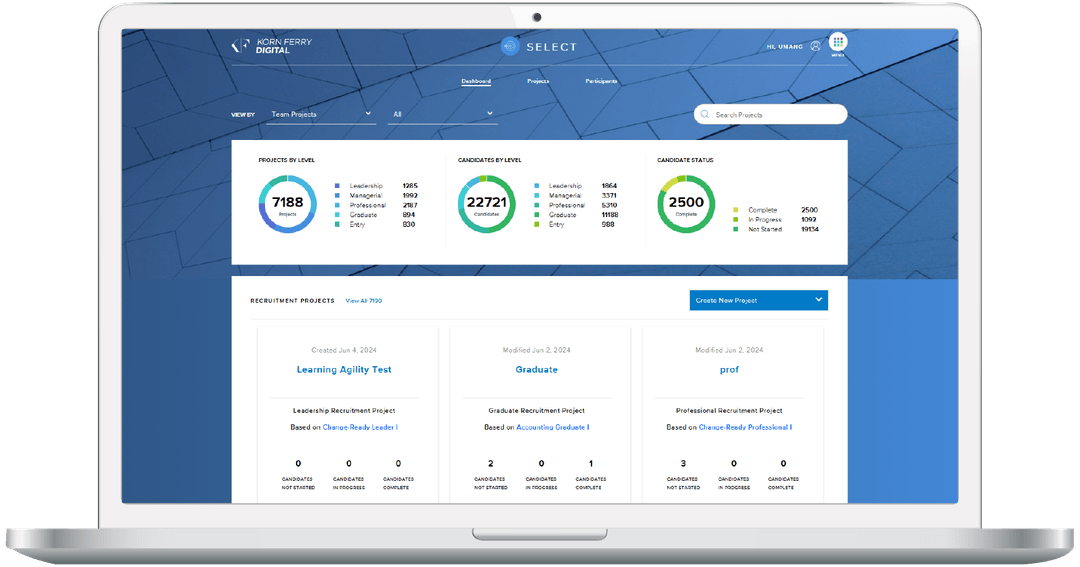The image size is (1080, 567).
Task: Click Graduate card's 2 candidates not started
Action: (490, 464)
